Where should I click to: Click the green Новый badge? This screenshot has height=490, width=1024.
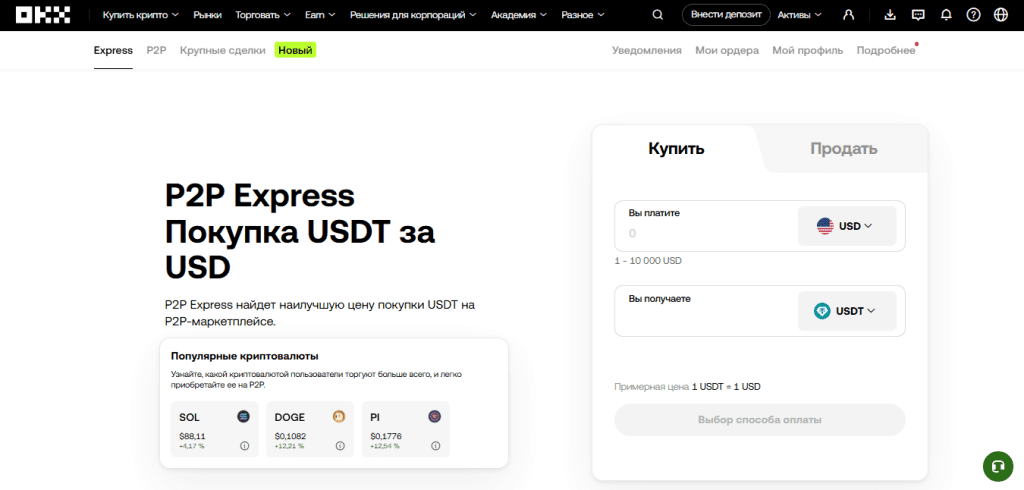click(295, 50)
